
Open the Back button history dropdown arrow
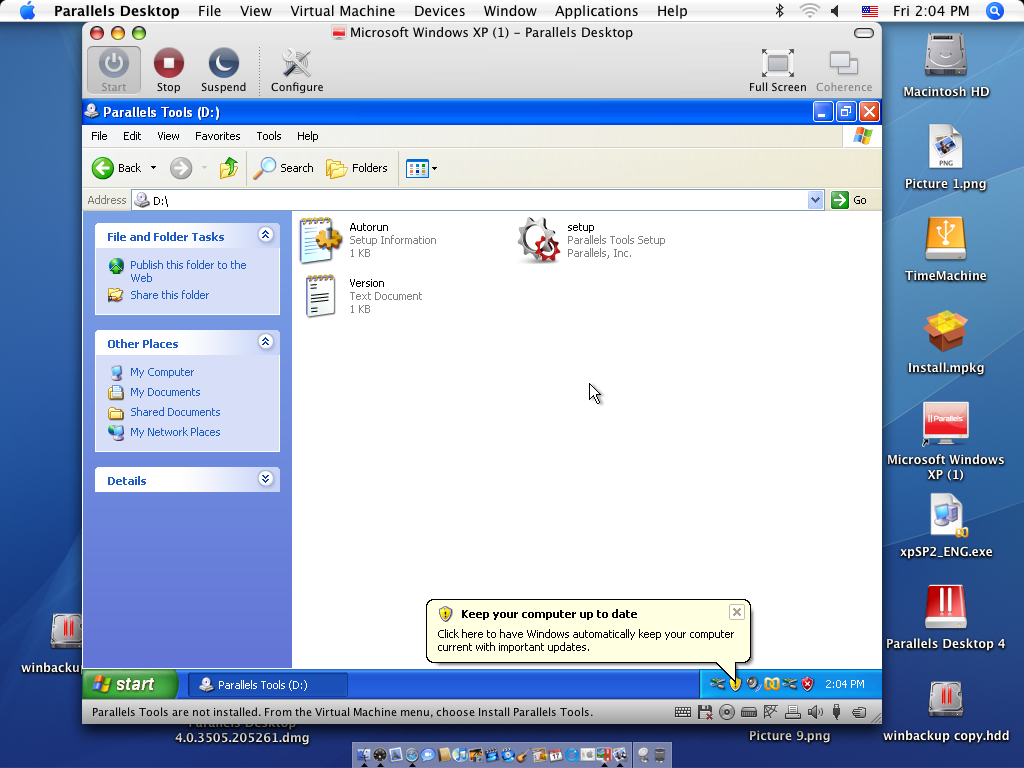pos(153,168)
